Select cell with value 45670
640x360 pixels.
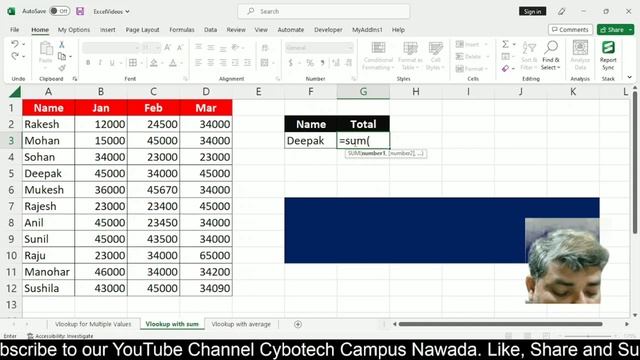coord(153,190)
